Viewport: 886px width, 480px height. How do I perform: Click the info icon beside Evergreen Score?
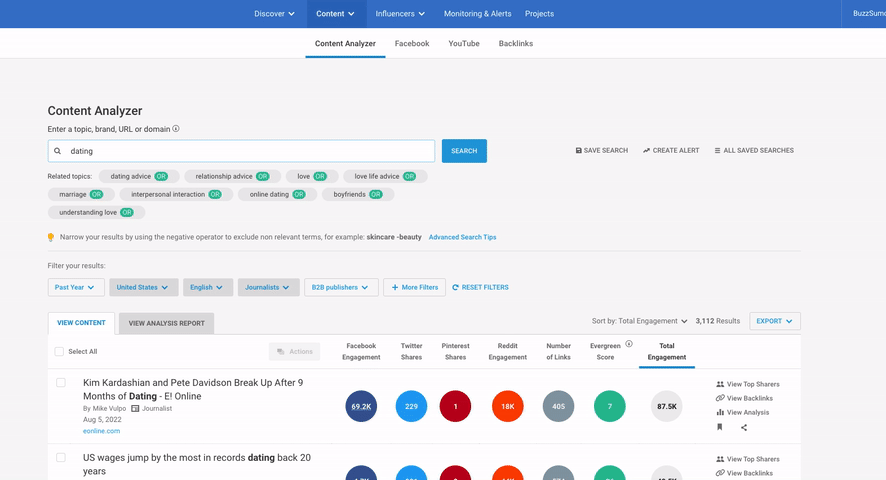629,344
